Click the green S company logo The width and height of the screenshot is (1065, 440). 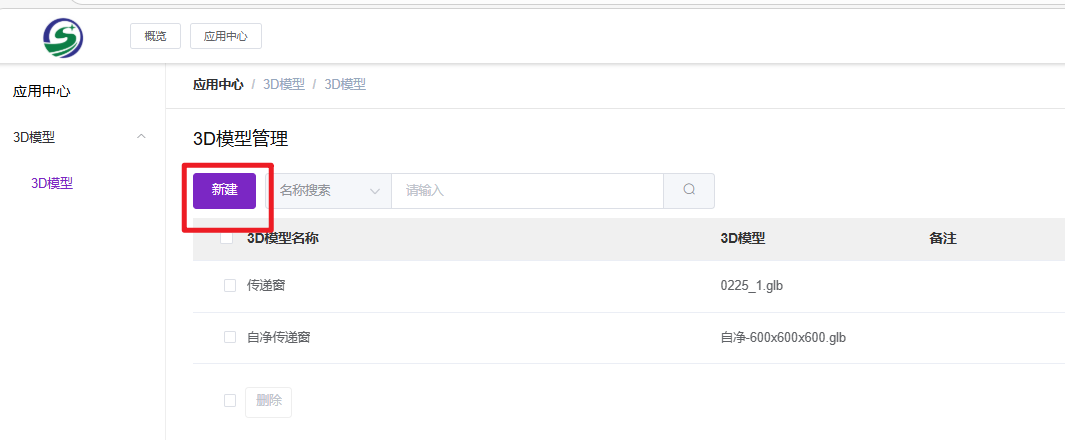tap(63, 37)
